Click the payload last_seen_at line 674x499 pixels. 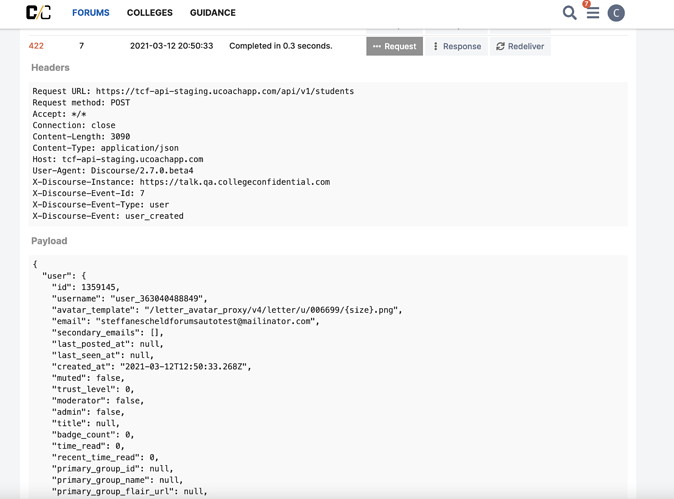click(103, 355)
